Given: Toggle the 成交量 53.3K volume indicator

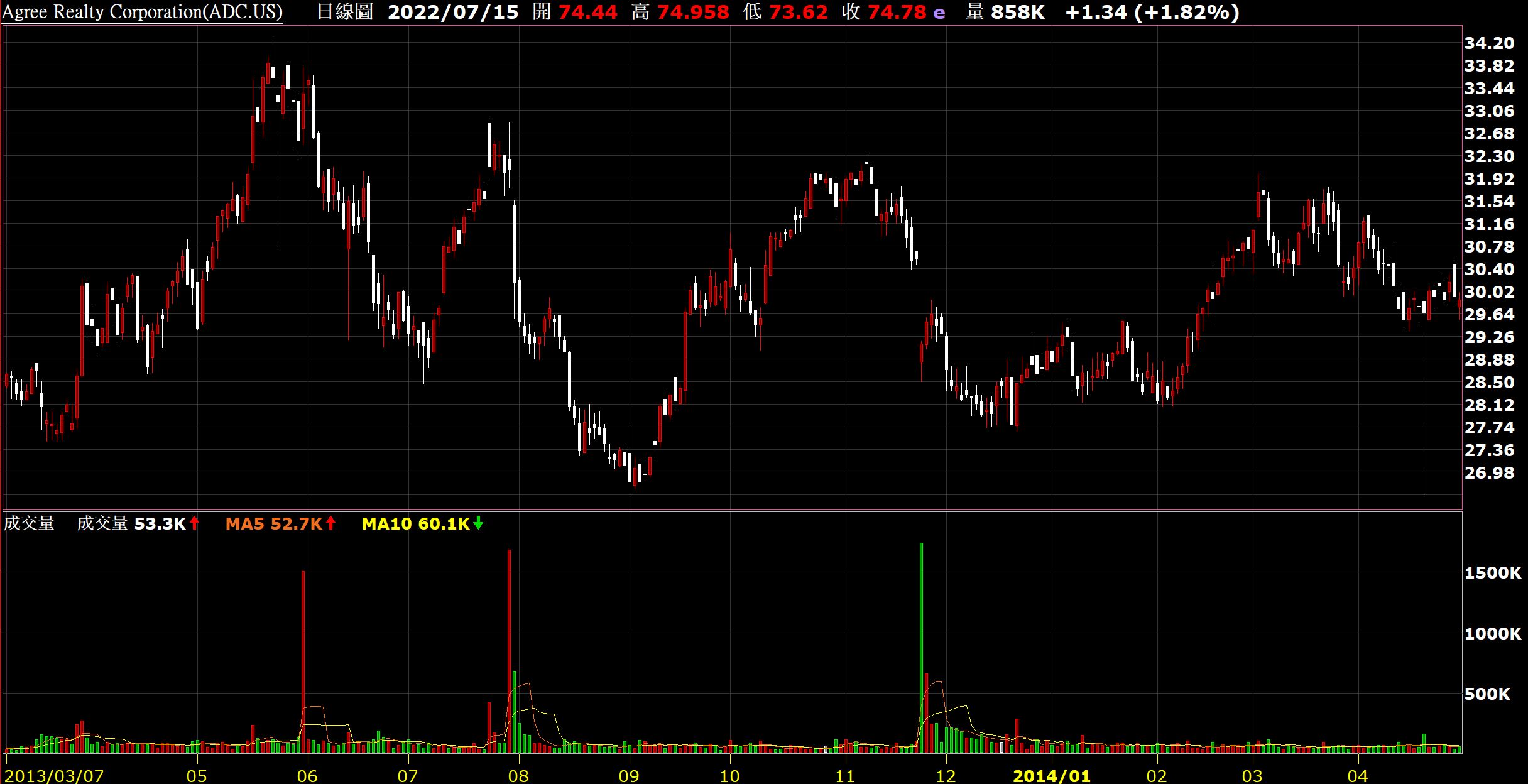Looking at the screenshot, I should pos(131,523).
